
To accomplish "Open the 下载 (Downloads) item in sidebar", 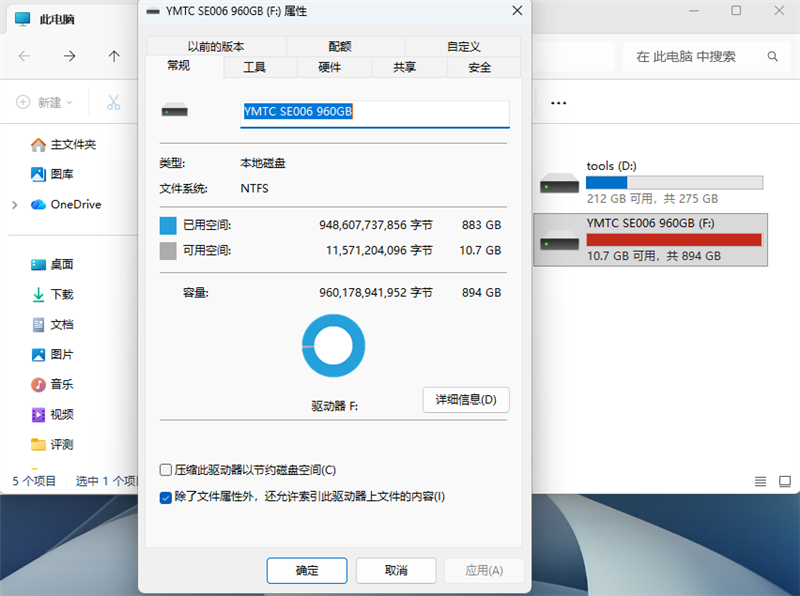I will click(x=61, y=294).
